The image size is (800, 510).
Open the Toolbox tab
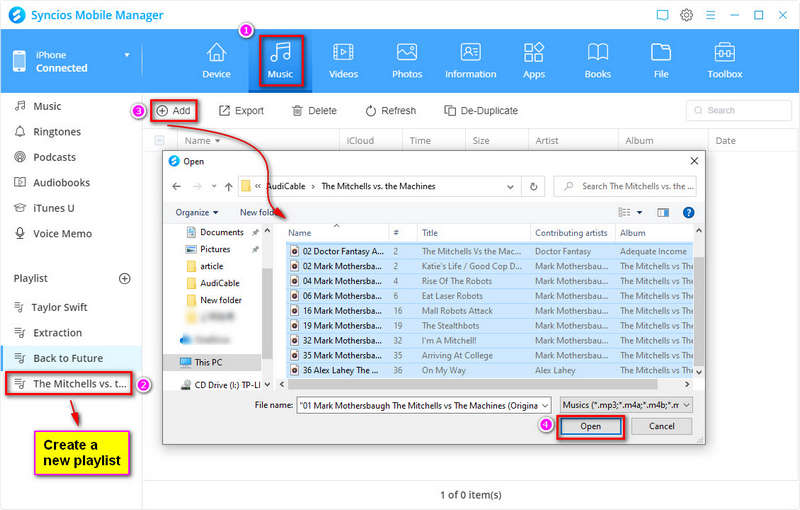tap(724, 61)
